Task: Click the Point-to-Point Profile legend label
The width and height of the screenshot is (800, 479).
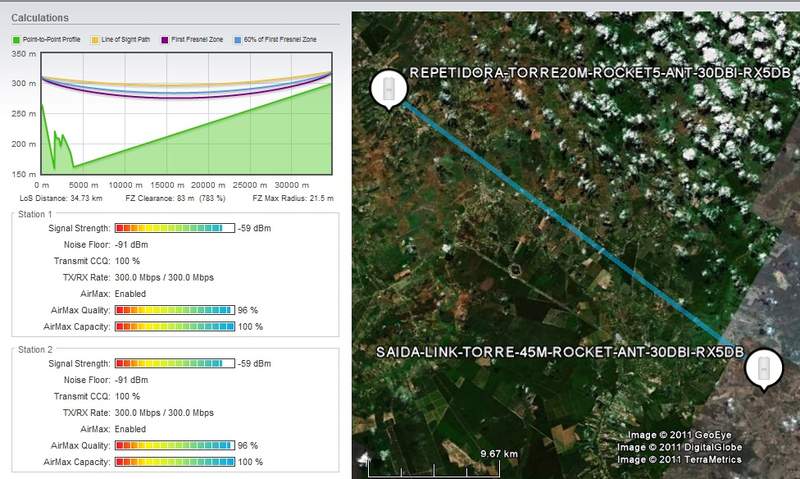Action: [x=52, y=39]
